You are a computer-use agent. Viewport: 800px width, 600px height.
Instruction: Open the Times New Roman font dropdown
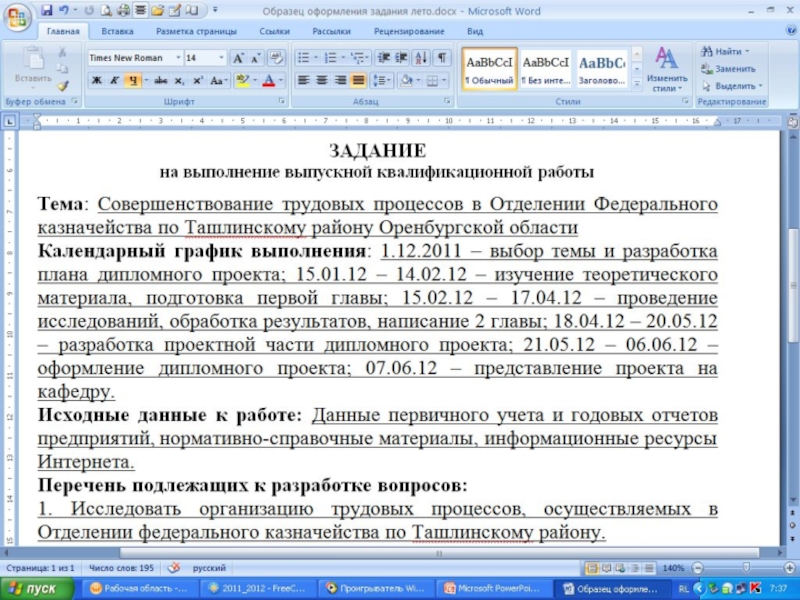pos(176,58)
